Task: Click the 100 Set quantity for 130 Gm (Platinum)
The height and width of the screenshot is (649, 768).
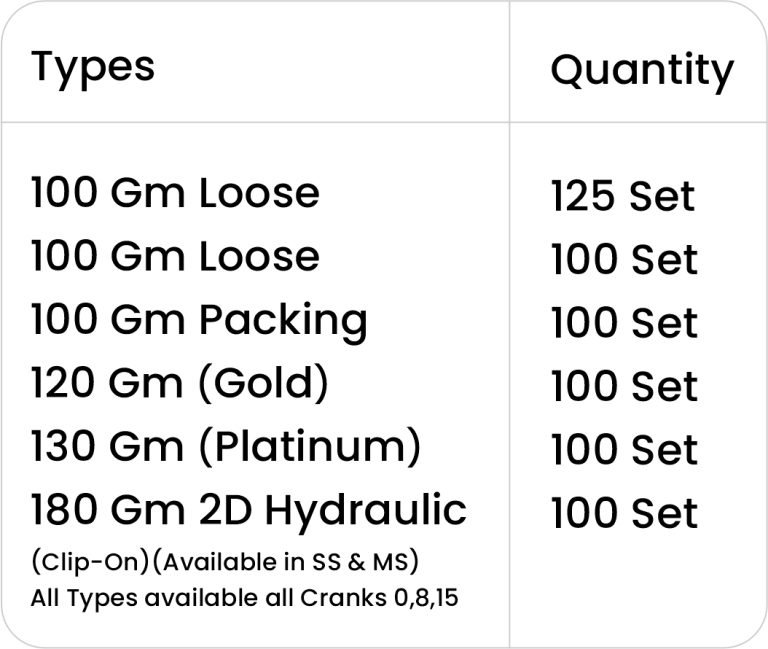Action: pyautogui.click(x=624, y=450)
